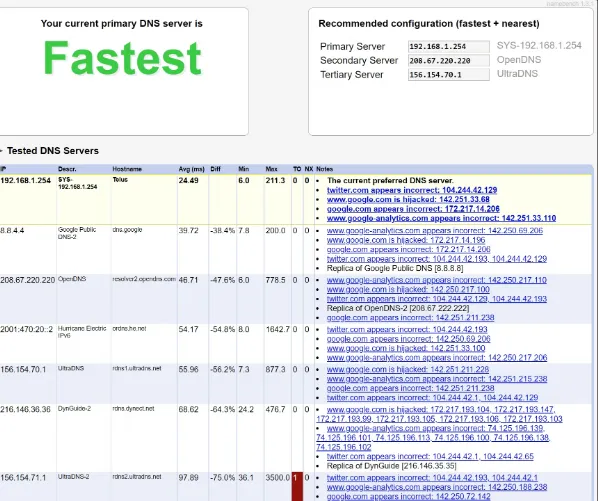Click the Descr. column header

coord(67,169)
